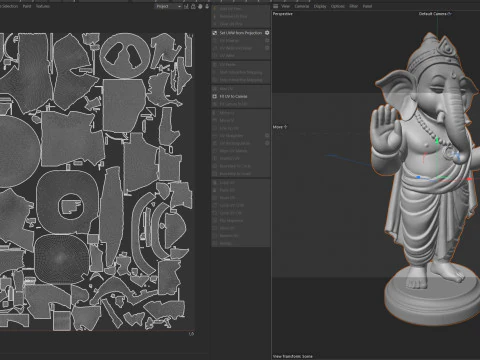Click first icon right of Project dropdown
Viewport: 480px width, 360px height.
coord(186,6)
